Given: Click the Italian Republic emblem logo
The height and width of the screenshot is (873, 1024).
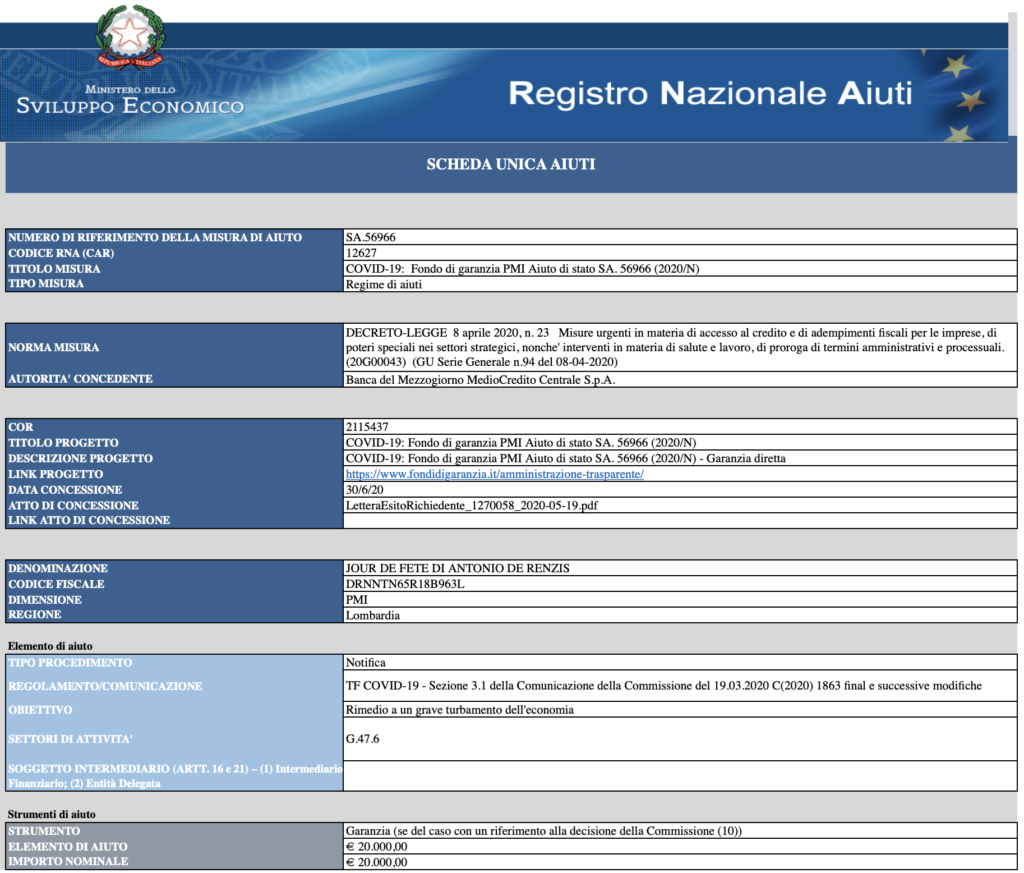Looking at the screenshot, I should click(130, 37).
